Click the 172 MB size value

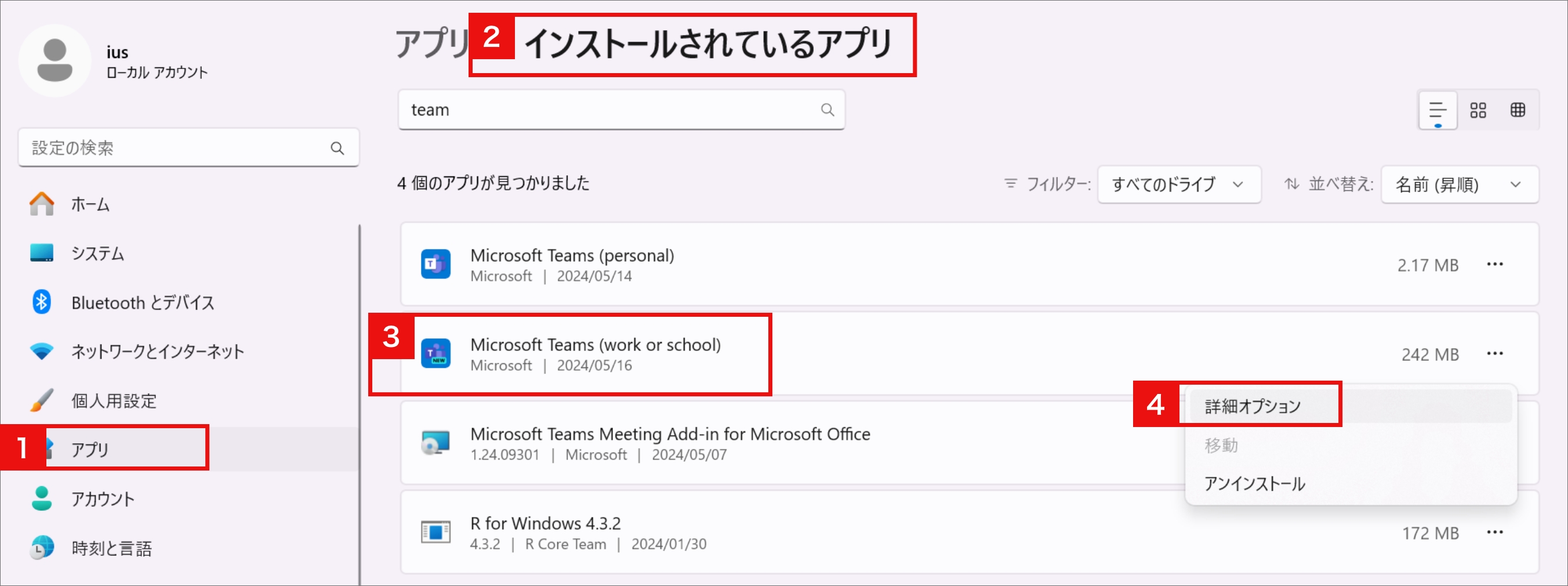click(1431, 533)
